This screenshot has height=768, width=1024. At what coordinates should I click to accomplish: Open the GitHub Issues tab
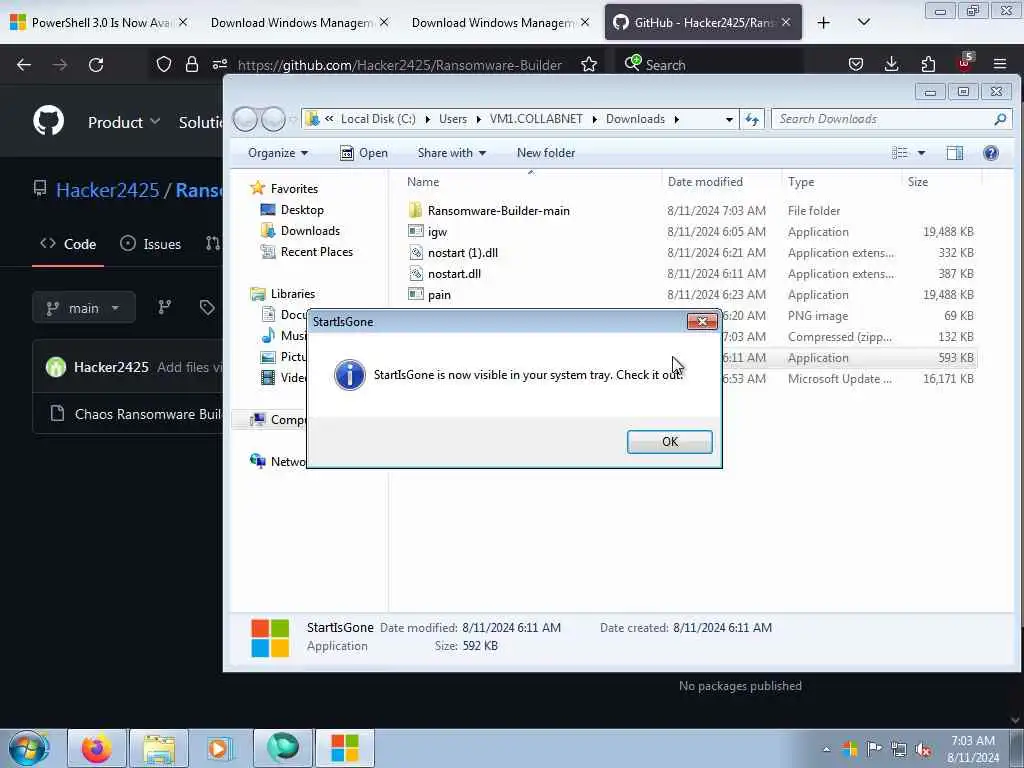[x=151, y=244]
